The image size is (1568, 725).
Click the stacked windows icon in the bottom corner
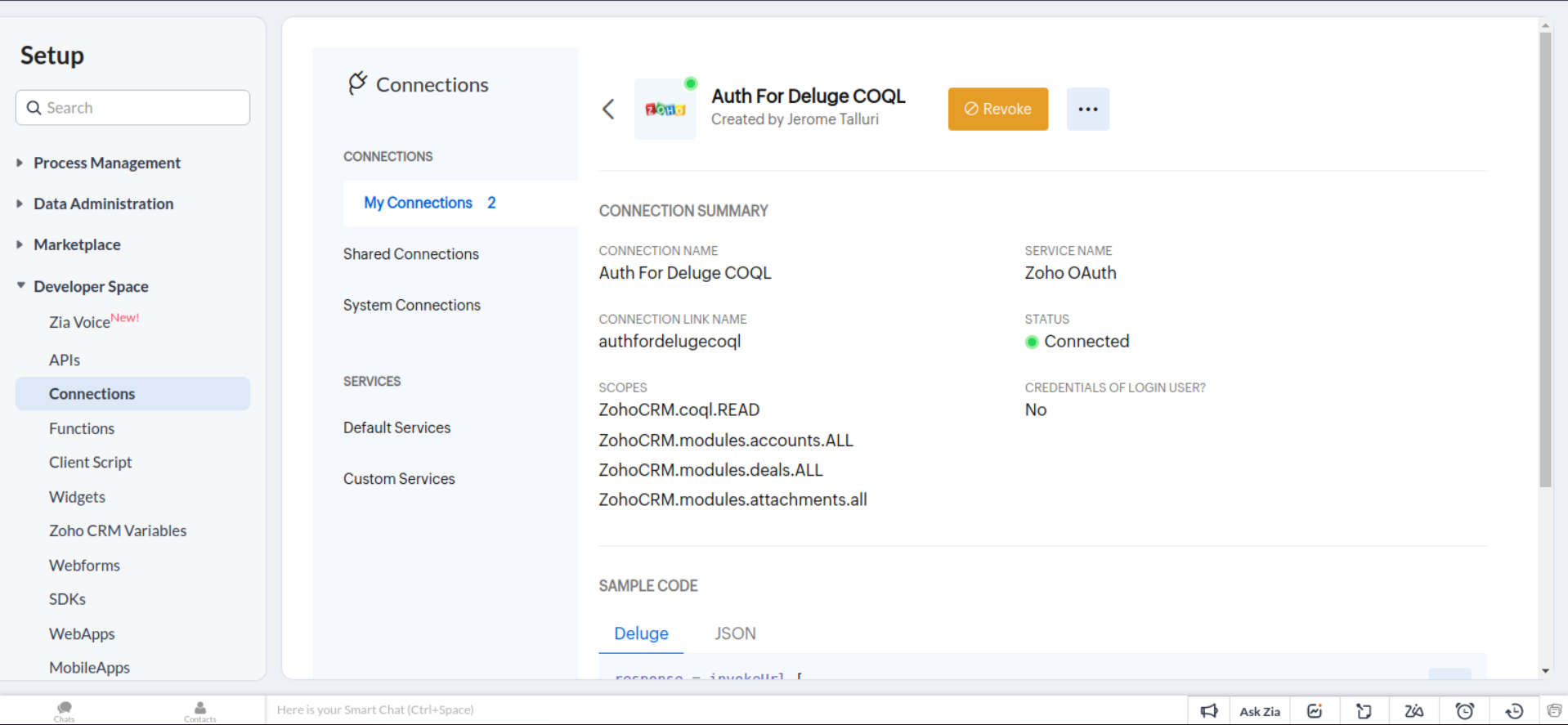[x=1554, y=710]
